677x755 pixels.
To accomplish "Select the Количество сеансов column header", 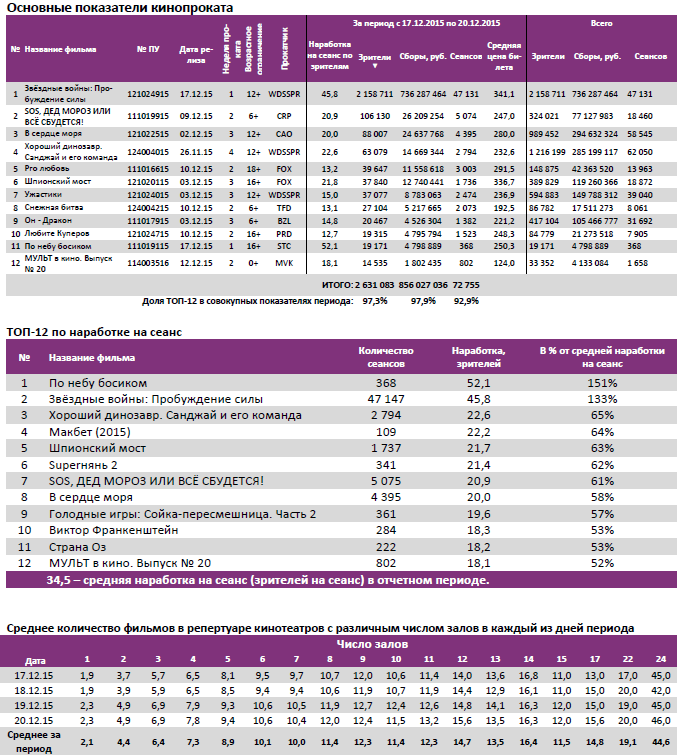I will [x=385, y=356].
